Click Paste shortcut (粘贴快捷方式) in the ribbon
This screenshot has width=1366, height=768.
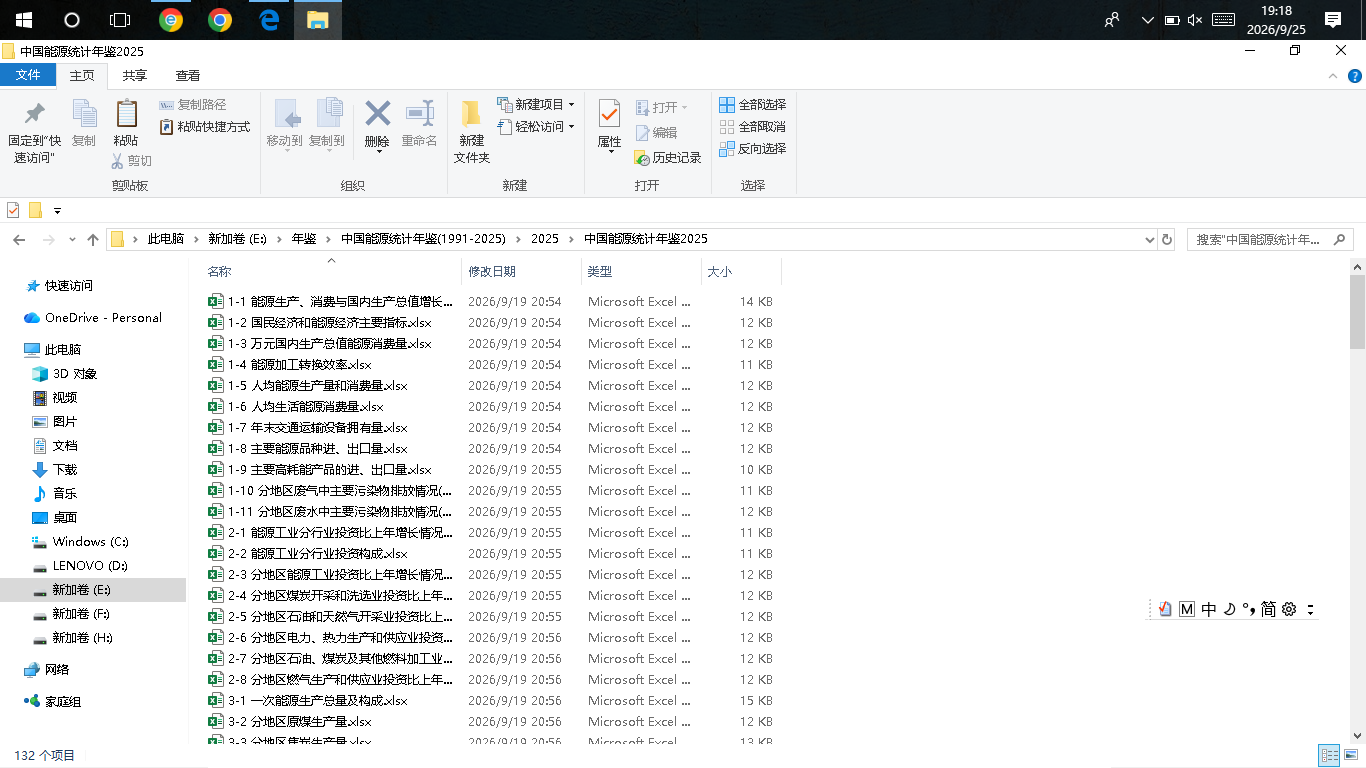[205, 127]
